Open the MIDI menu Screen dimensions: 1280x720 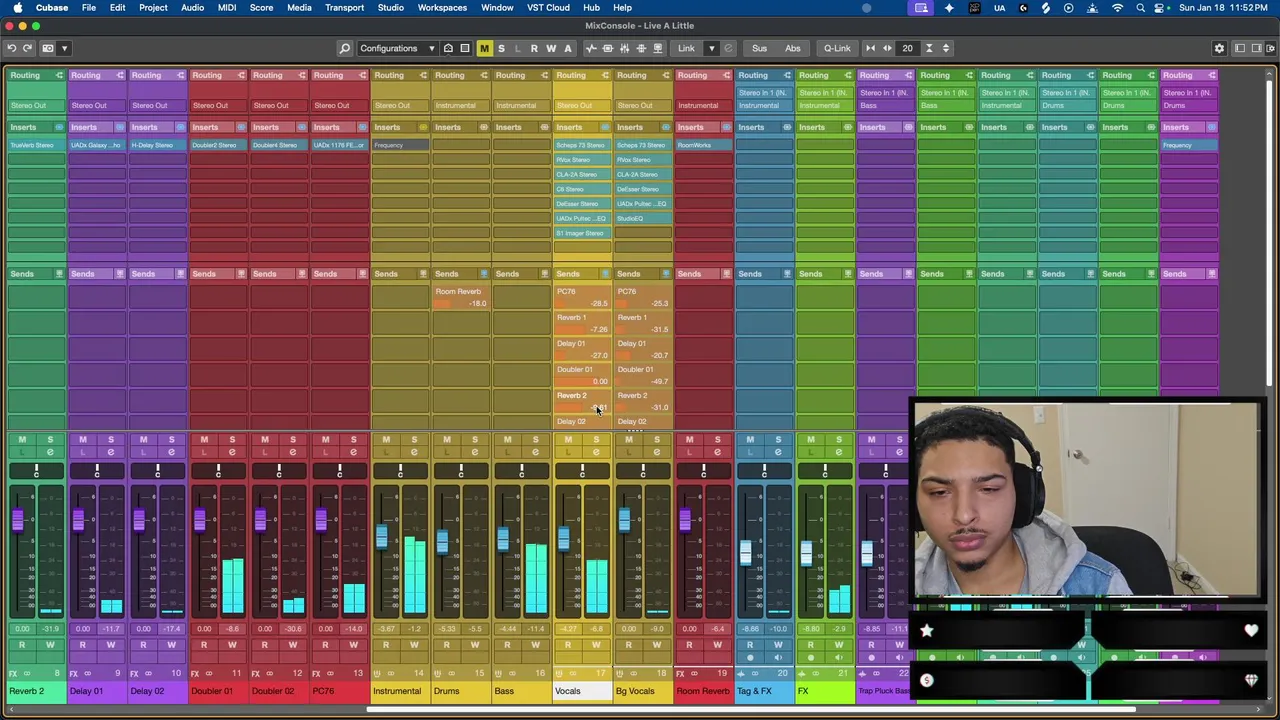tap(227, 8)
